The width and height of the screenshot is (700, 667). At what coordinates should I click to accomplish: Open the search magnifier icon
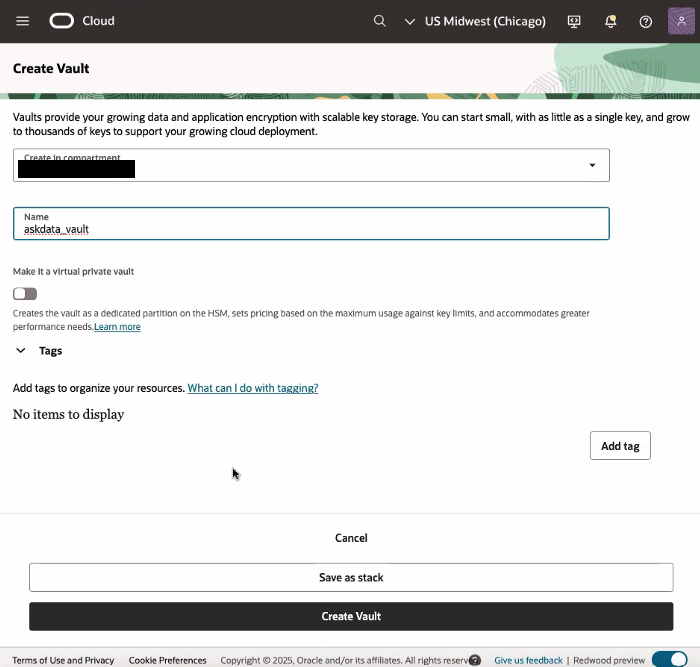379,21
